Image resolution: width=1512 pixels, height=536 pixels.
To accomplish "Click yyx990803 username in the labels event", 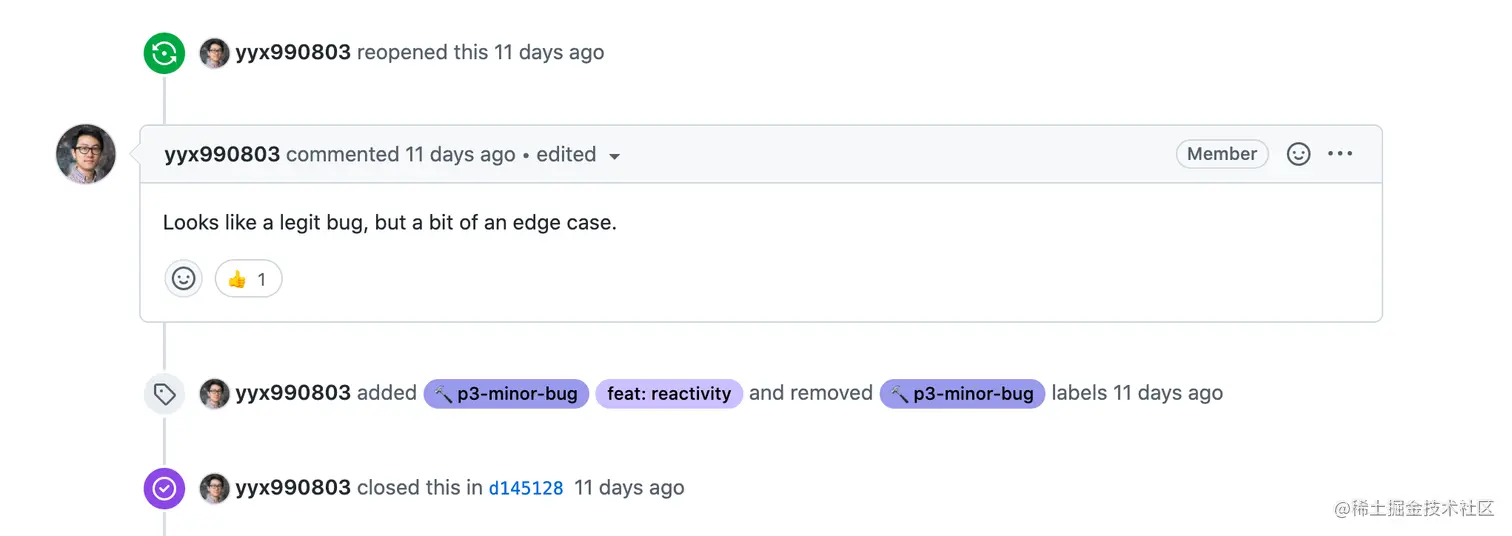I will click(x=293, y=394).
